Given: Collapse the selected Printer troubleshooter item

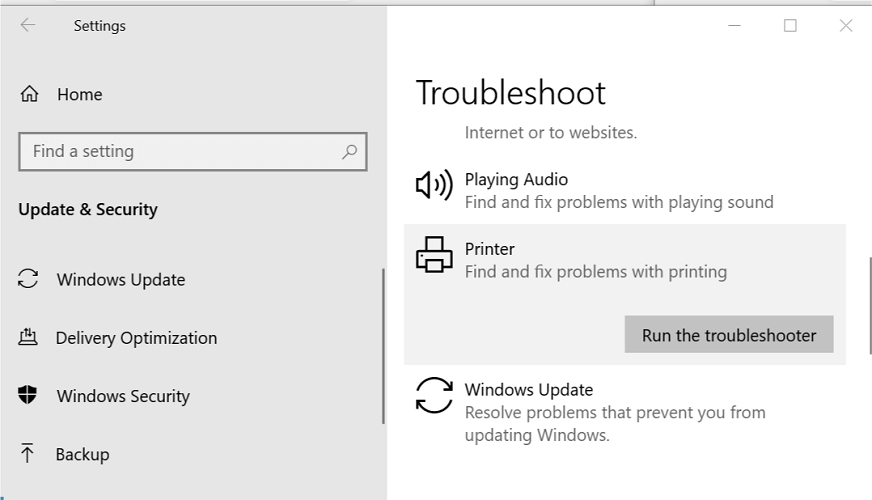Looking at the screenshot, I should coord(625,260).
